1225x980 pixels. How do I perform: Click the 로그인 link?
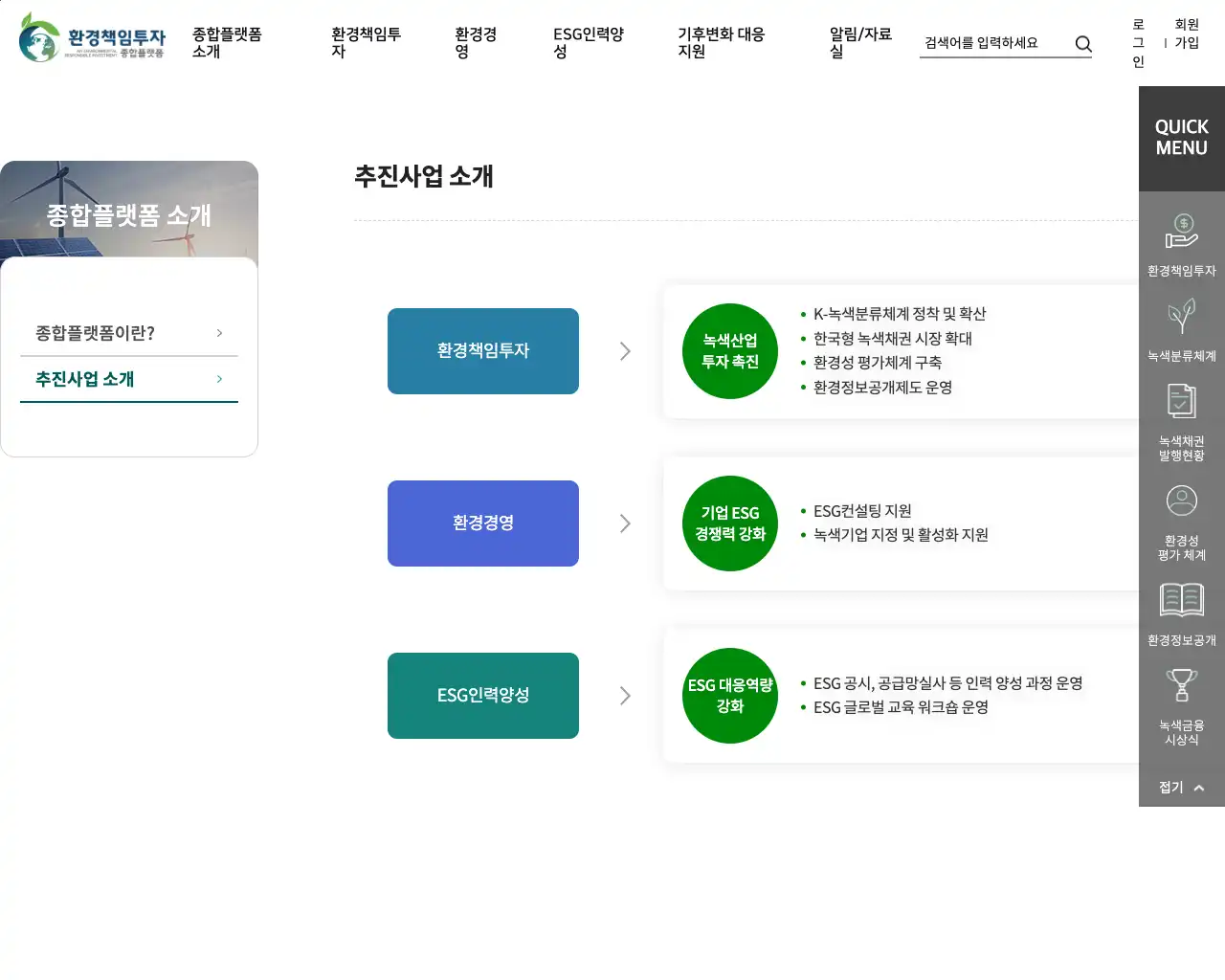(1138, 43)
